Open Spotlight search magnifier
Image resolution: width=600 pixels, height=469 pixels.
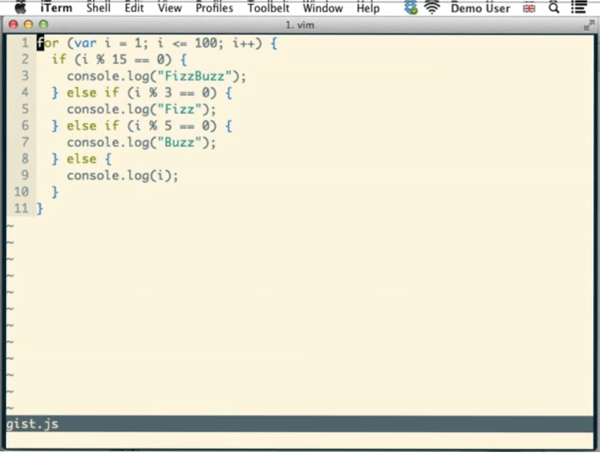[554, 8]
